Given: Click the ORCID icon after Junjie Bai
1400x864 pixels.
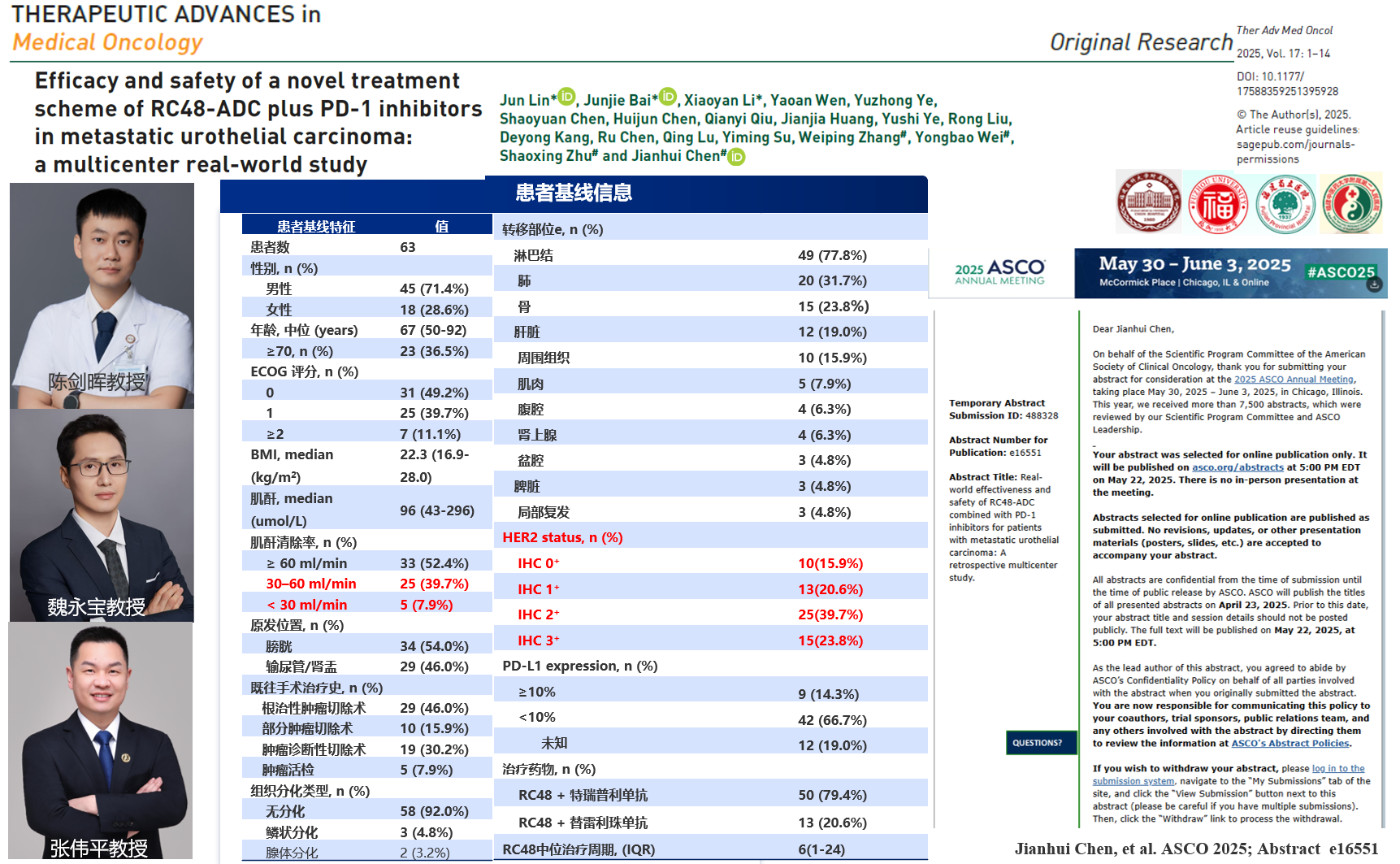Looking at the screenshot, I should click(x=668, y=97).
